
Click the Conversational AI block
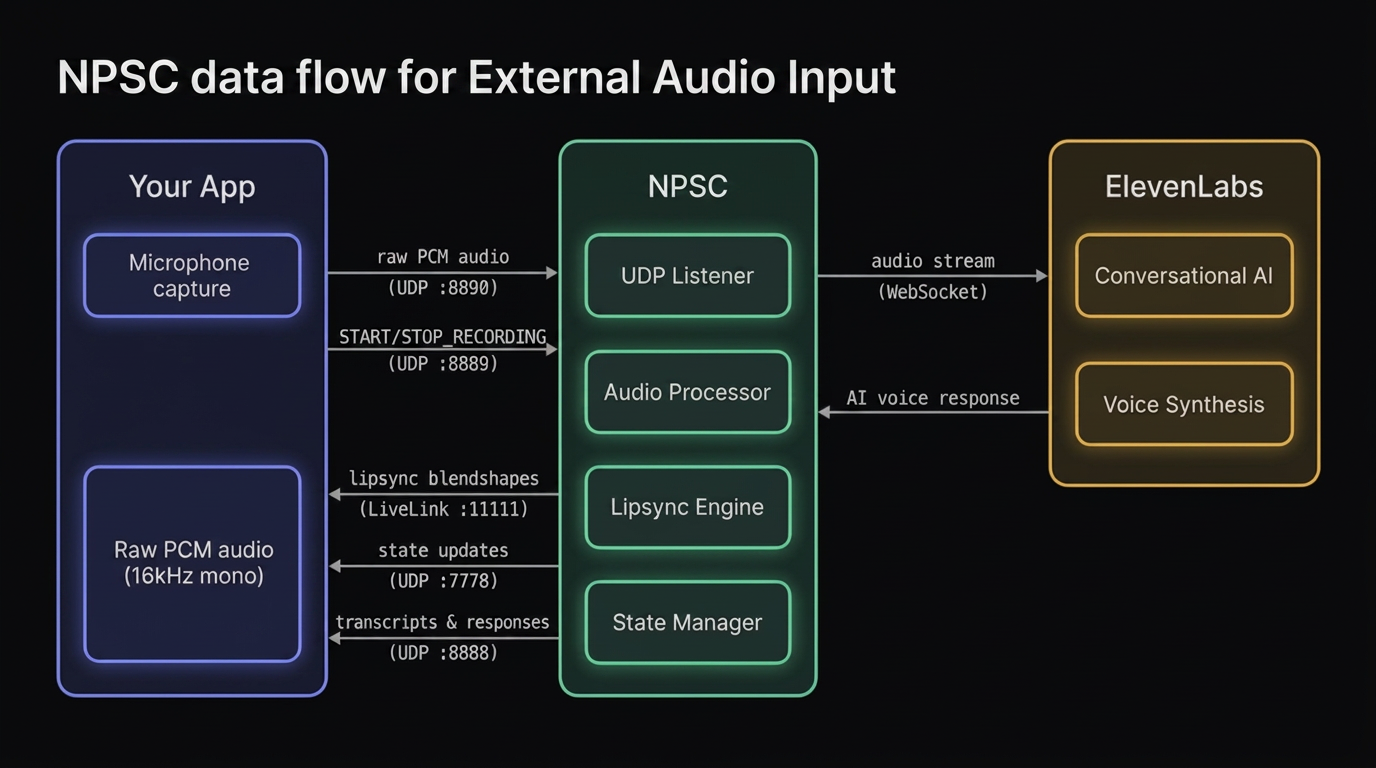point(1183,275)
